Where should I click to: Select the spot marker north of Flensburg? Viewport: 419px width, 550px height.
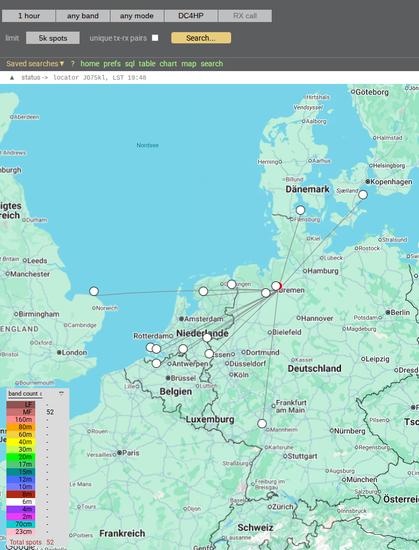tap(300, 210)
